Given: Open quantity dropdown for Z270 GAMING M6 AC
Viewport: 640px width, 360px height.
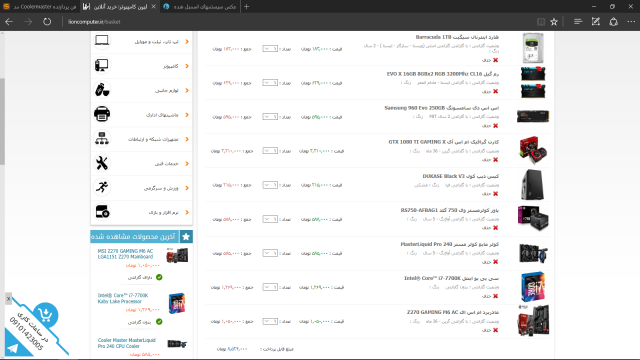Looking at the screenshot, I should (270, 321).
